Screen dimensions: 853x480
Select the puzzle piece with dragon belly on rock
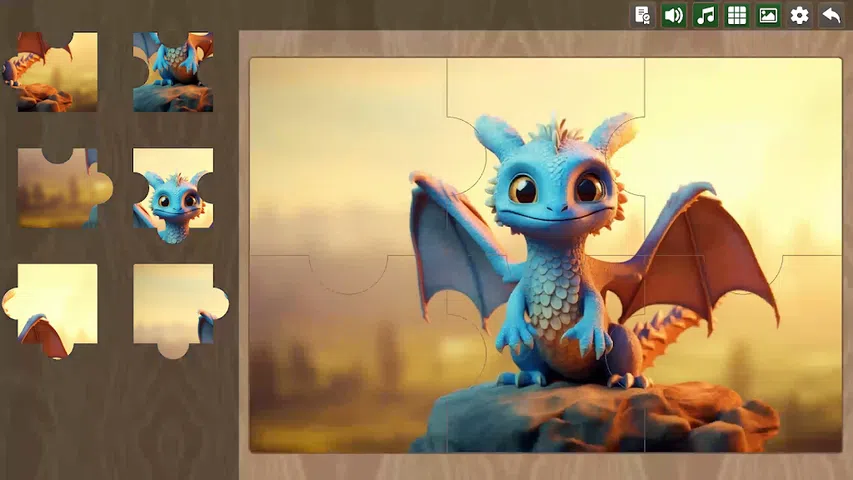[173, 72]
